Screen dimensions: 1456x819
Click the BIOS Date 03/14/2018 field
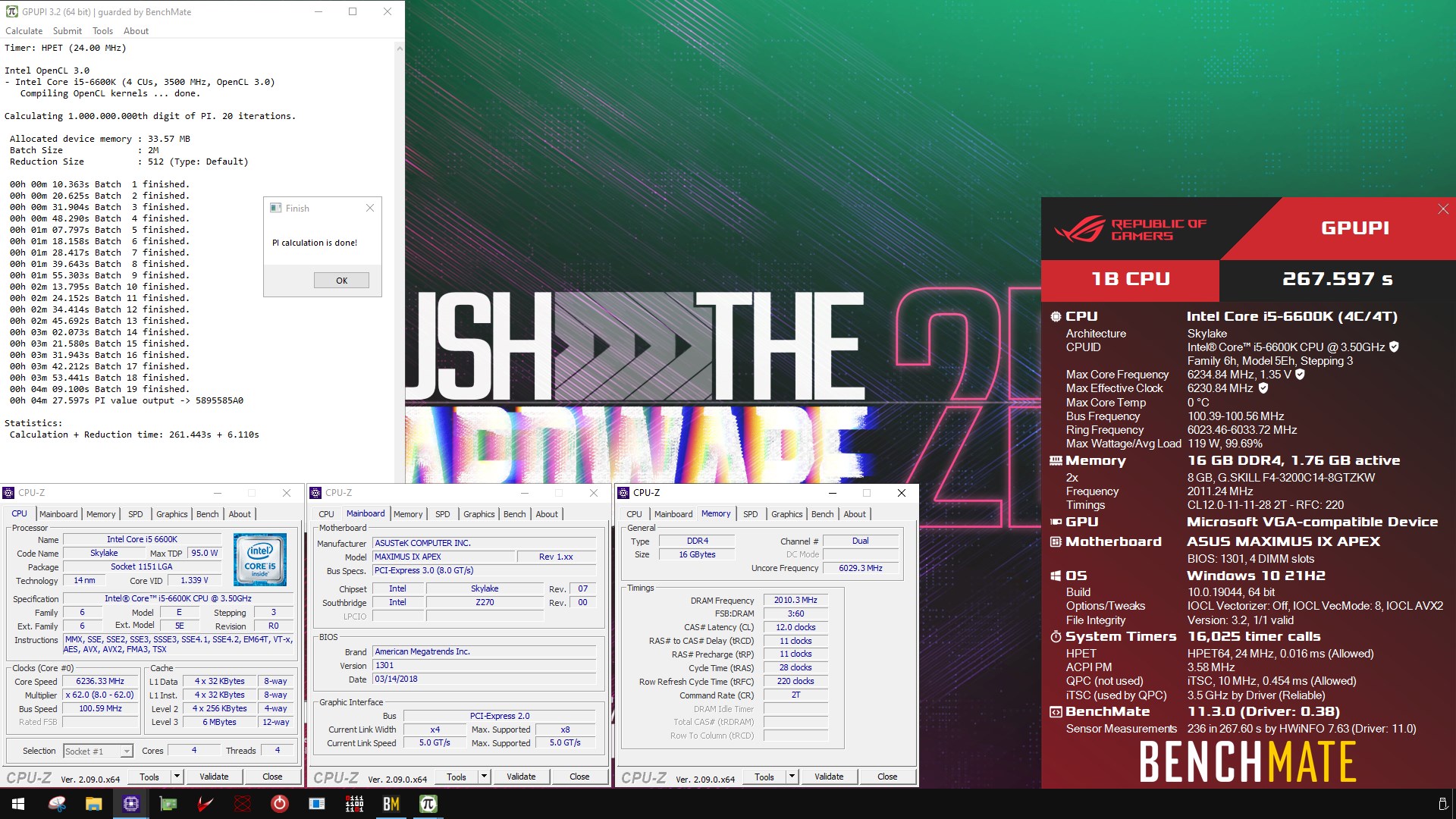pos(484,679)
